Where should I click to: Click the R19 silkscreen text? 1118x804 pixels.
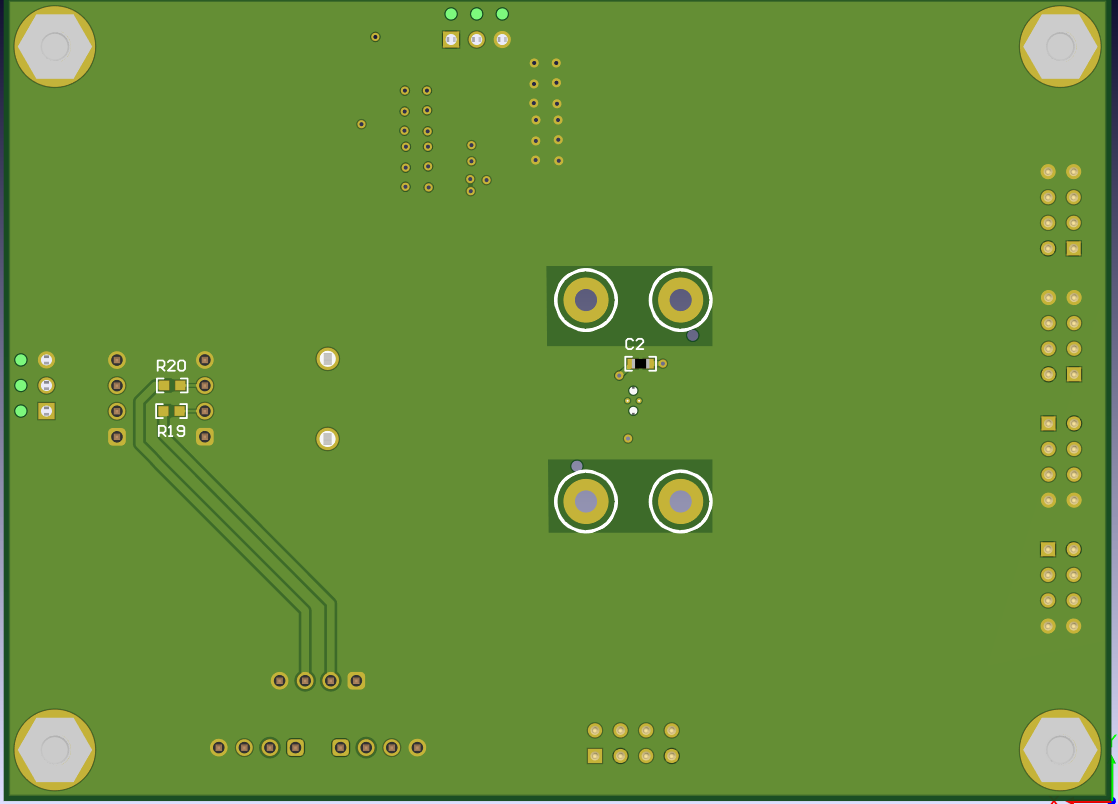tap(172, 431)
